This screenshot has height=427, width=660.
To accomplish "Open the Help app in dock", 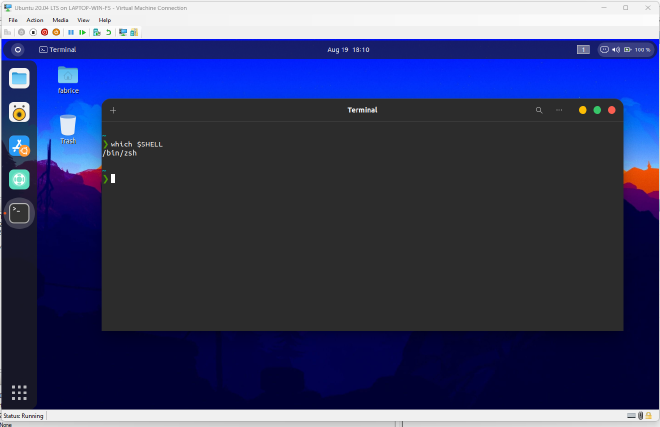I will point(19,179).
